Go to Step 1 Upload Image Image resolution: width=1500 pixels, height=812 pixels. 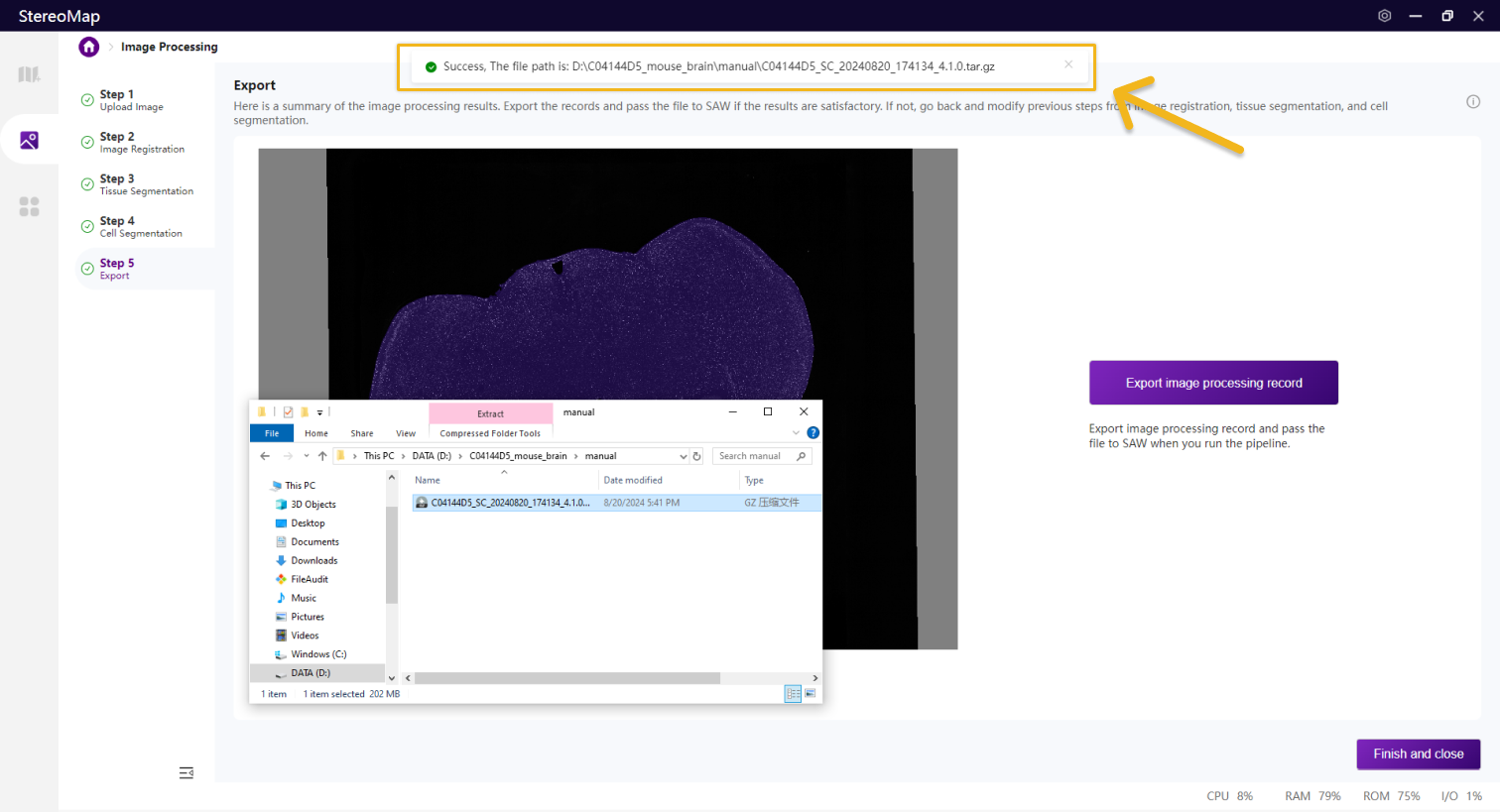(132, 100)
